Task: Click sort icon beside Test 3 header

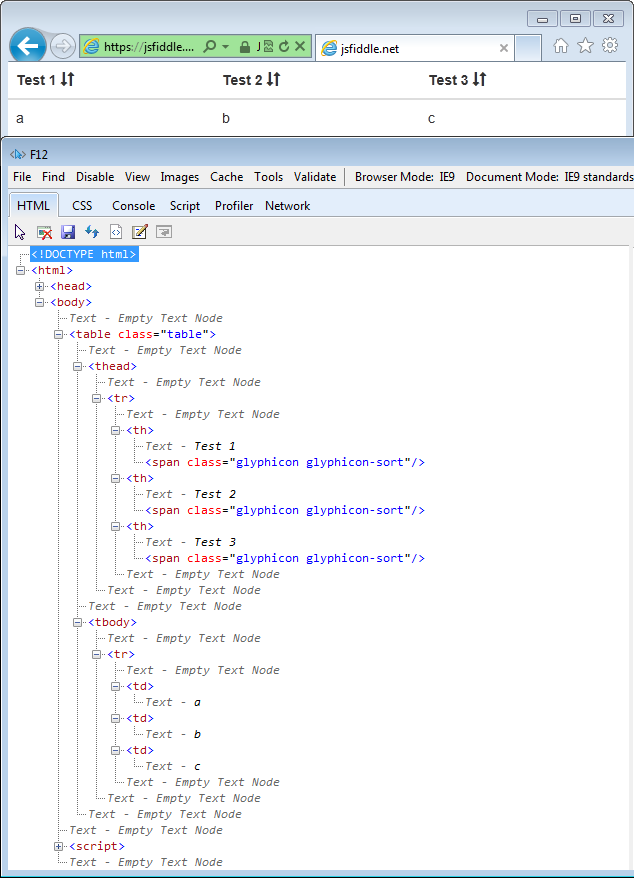Action: [479, 80]
